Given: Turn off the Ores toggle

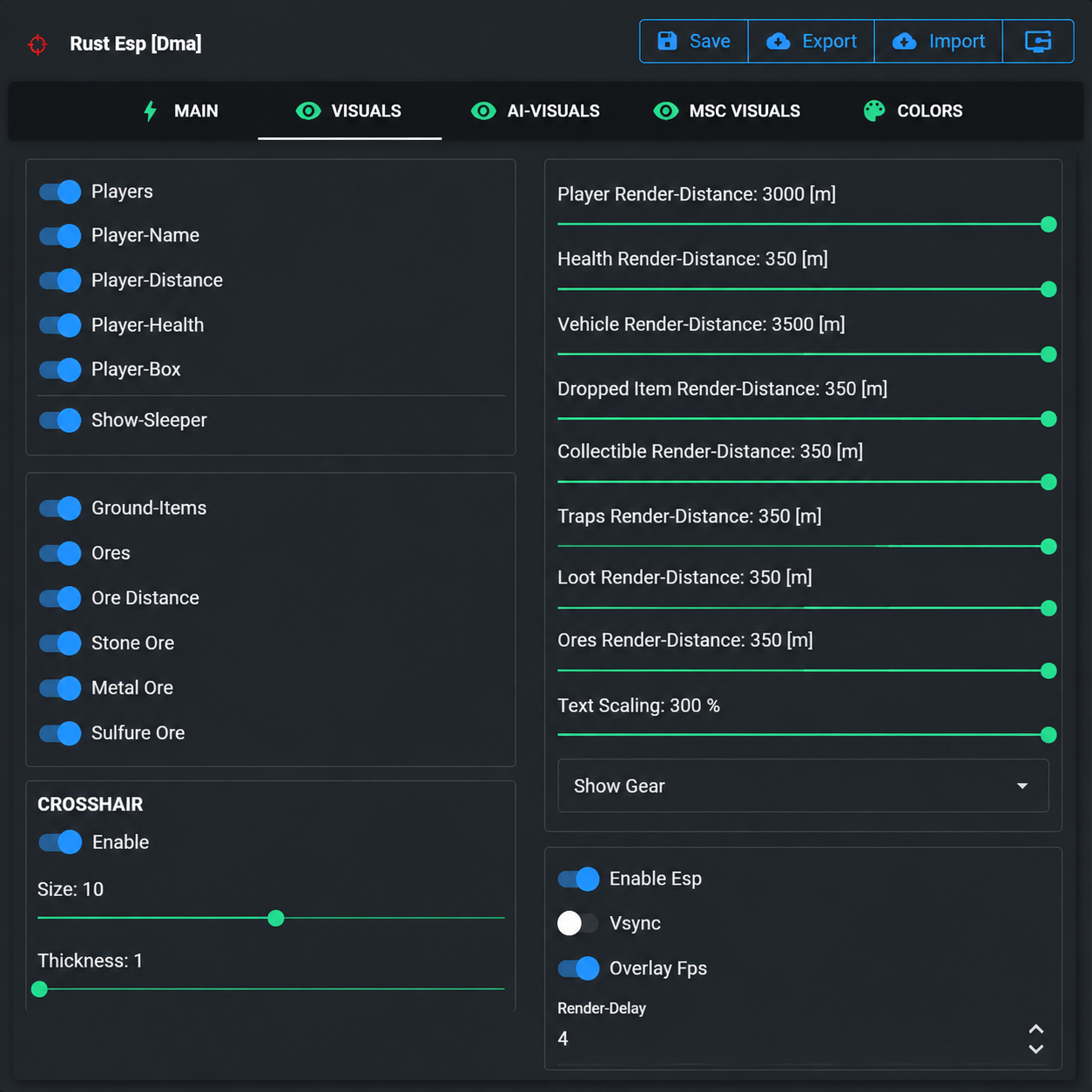Looking at the screenshot, I should [60, 553].
